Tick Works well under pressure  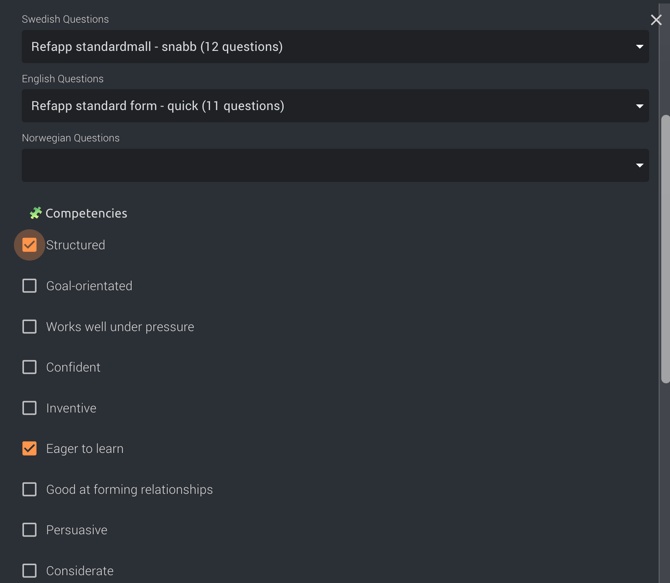pos(29,327)
